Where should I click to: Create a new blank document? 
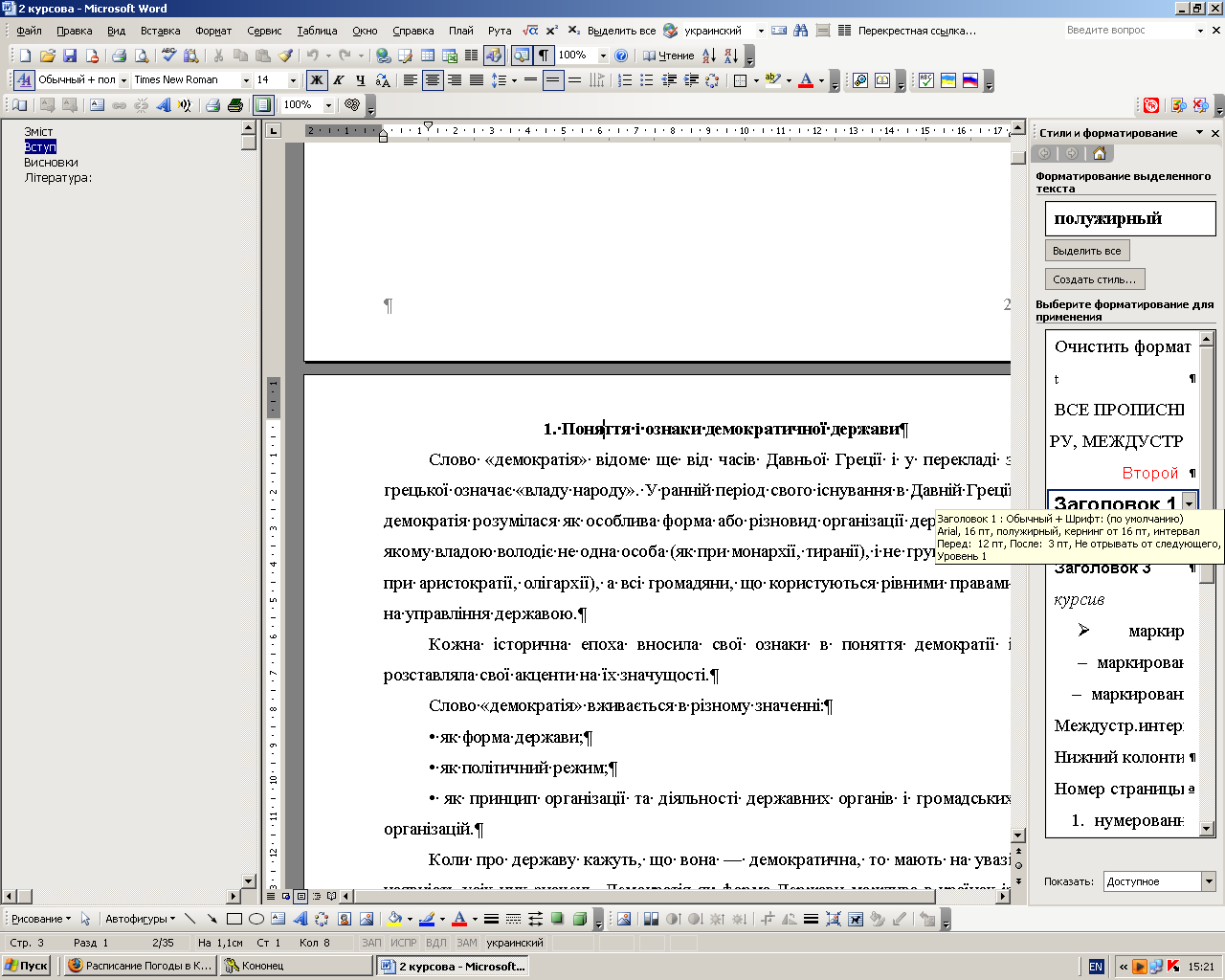pyautogui.click(x=26, y=56)
